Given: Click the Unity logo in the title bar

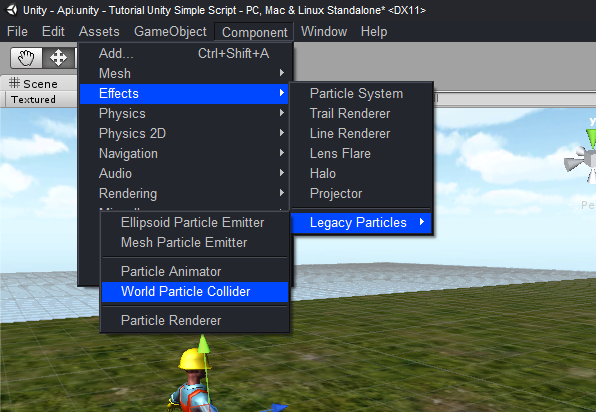Looking at the screenshot, I should pyautogui.click(x=12, y=10).
